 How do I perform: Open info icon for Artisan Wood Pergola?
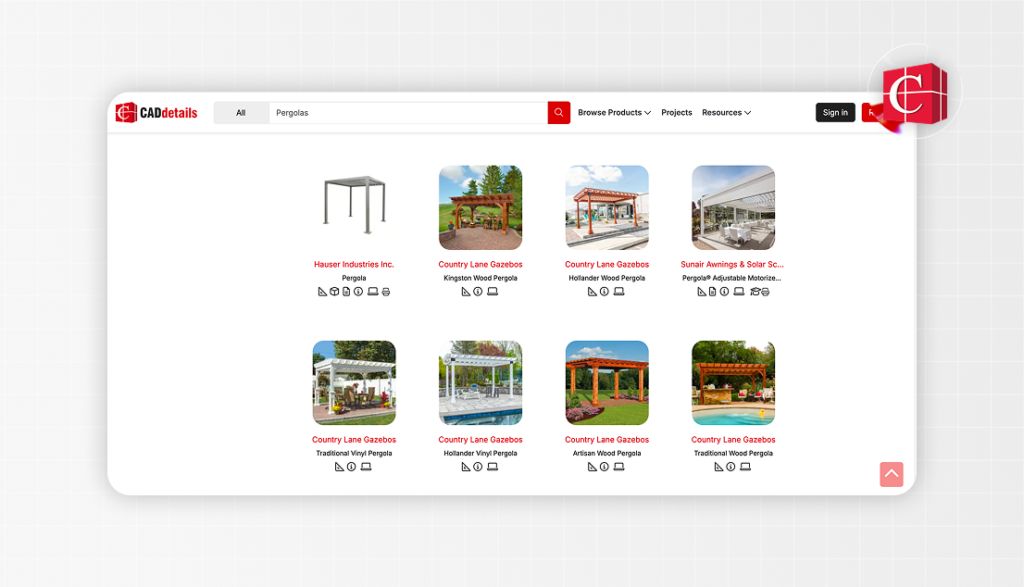(604, 467)
